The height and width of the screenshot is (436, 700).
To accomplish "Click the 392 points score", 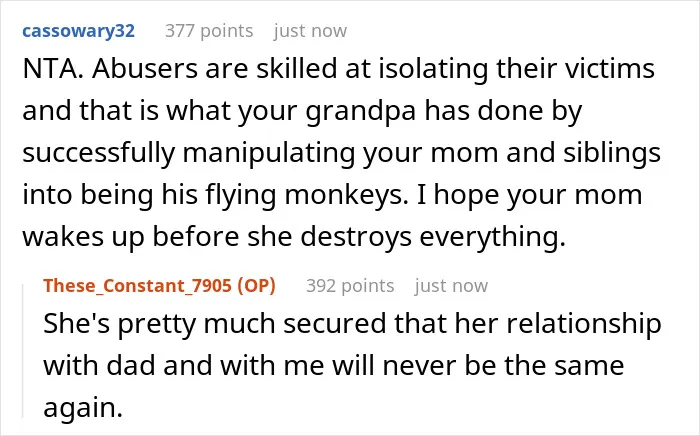I will [350, 286].
